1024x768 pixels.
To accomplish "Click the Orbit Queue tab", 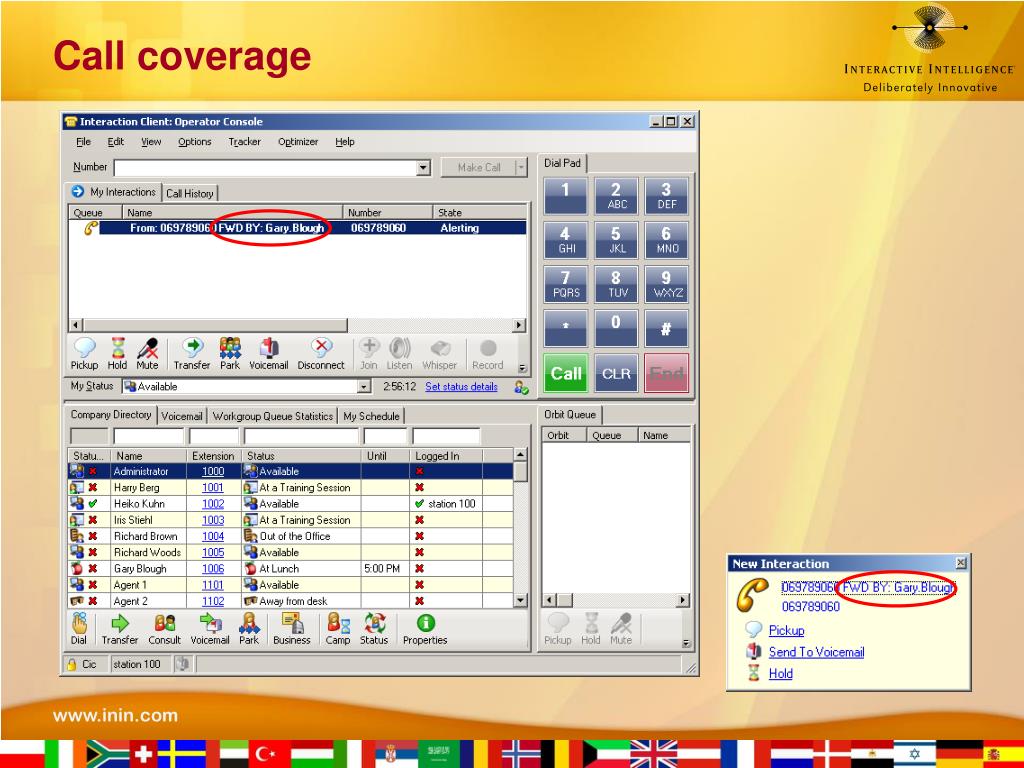I will tap(570, 415).
